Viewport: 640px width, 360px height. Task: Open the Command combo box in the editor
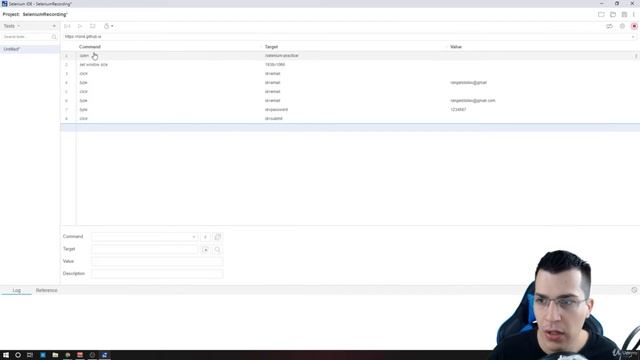144,237
